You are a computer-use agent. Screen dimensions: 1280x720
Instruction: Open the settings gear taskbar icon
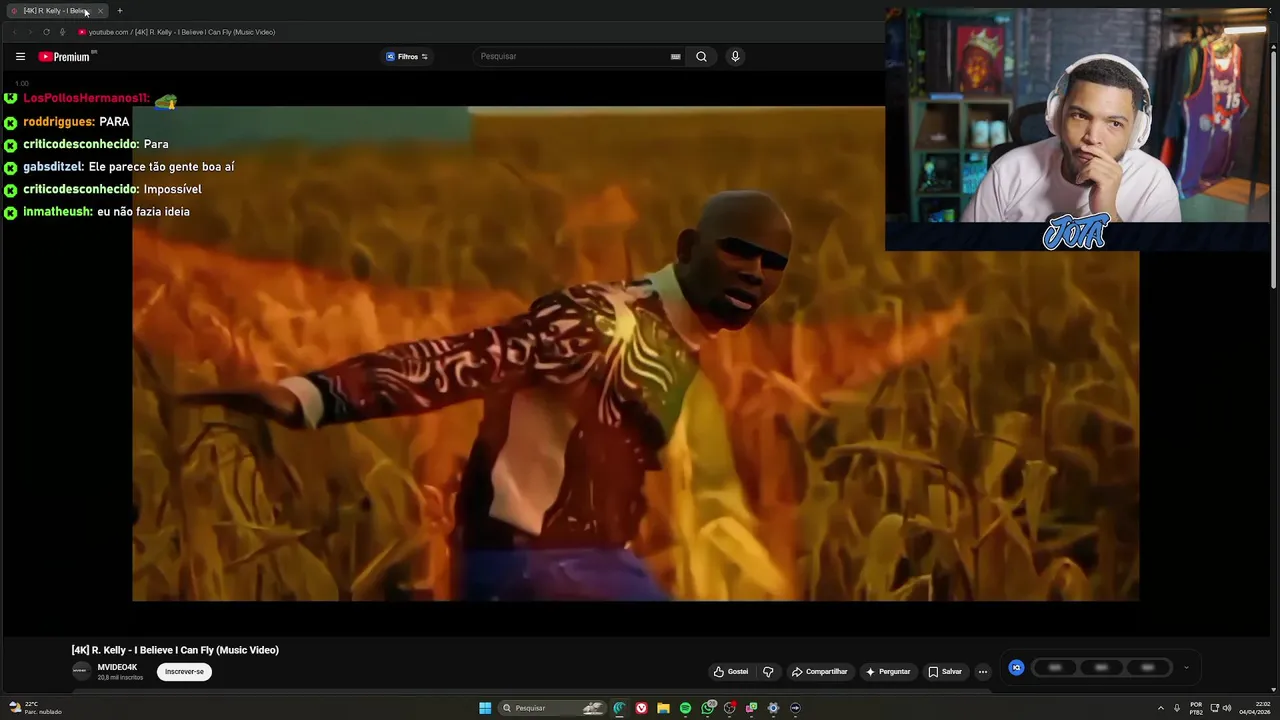tap(773, 708)
